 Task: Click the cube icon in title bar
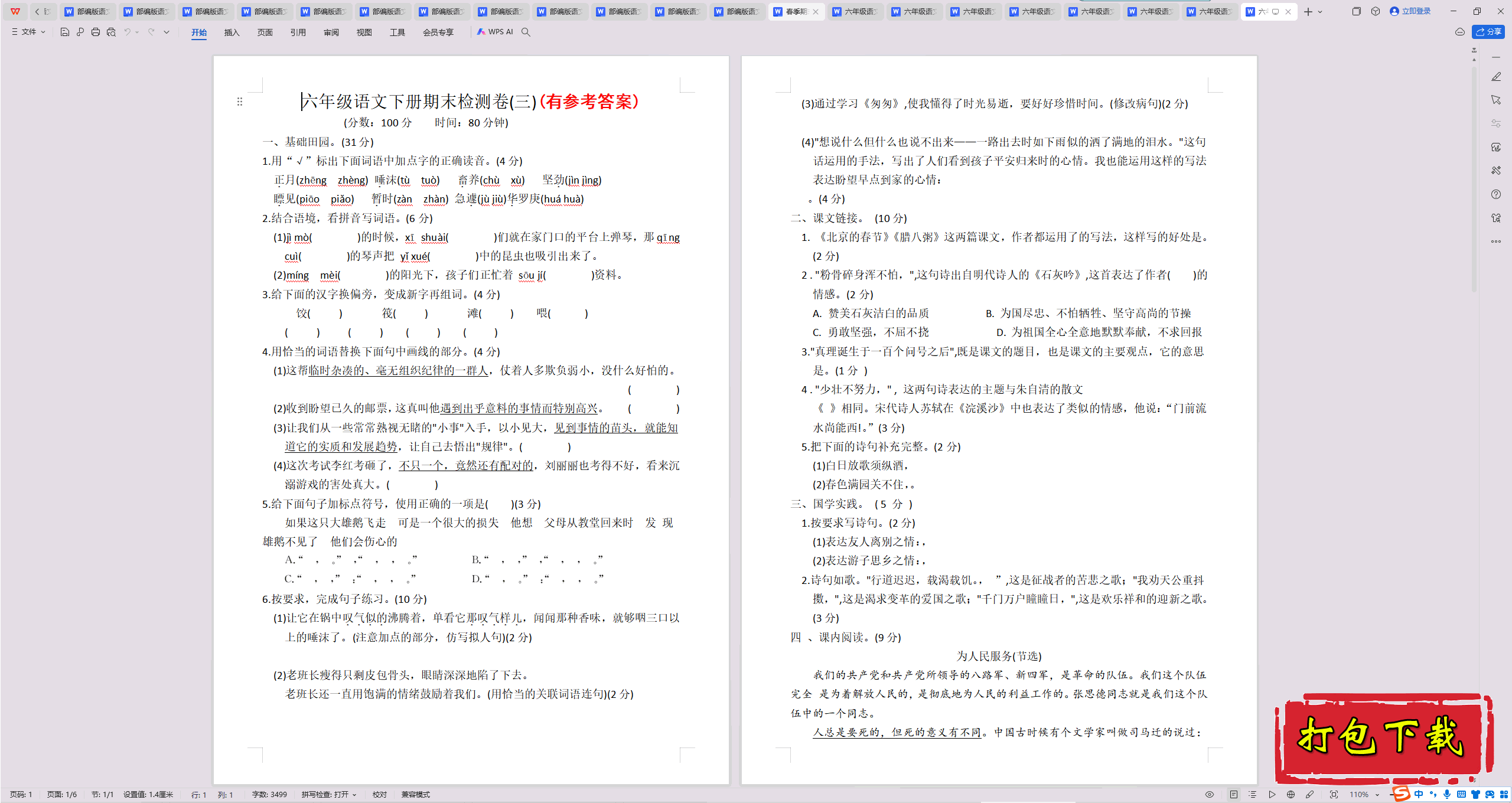click(x=1376, y=11)
